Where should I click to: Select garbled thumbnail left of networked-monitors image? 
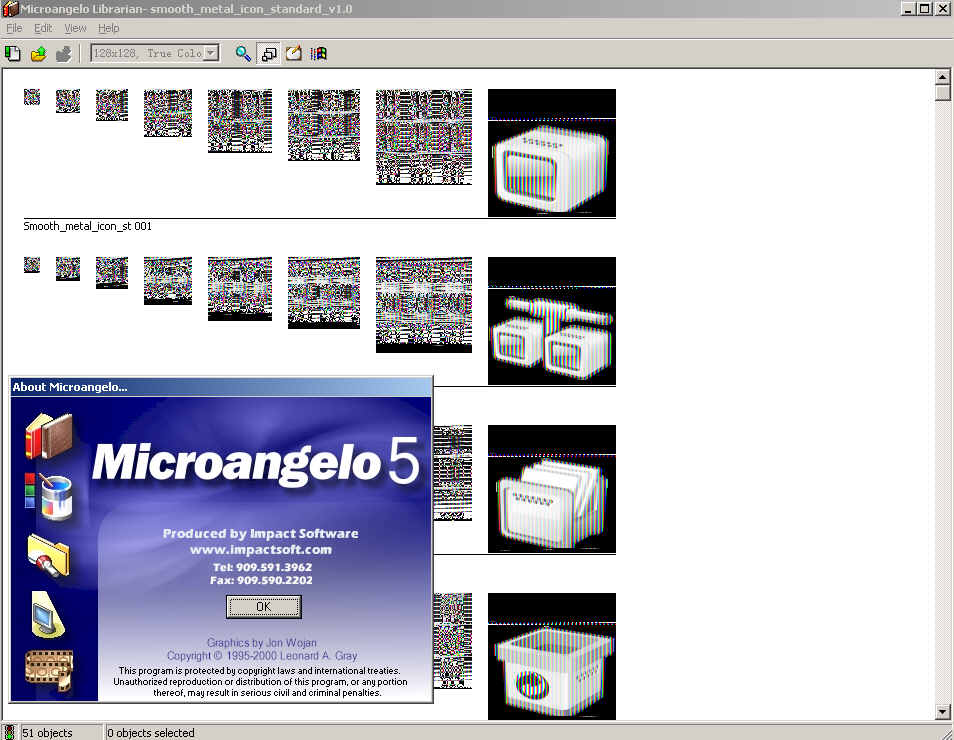point(423,305)
